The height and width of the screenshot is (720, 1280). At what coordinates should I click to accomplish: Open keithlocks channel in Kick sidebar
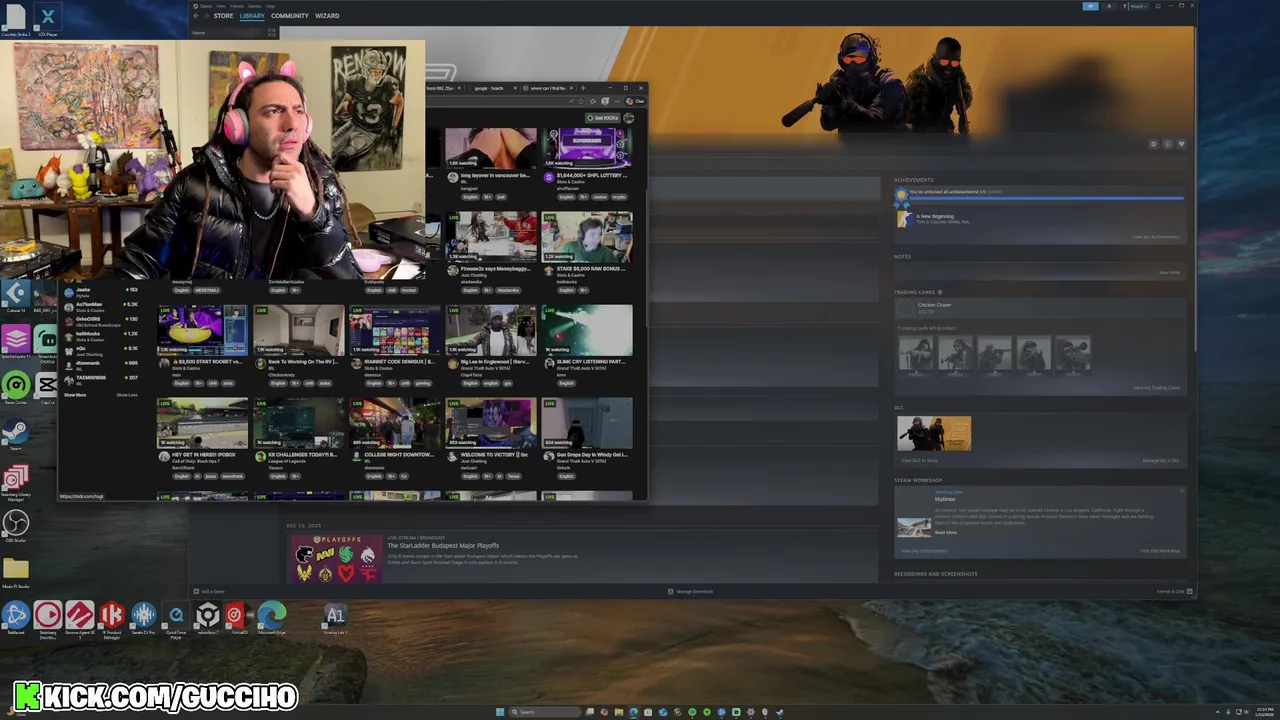click(x=102, y=336)
